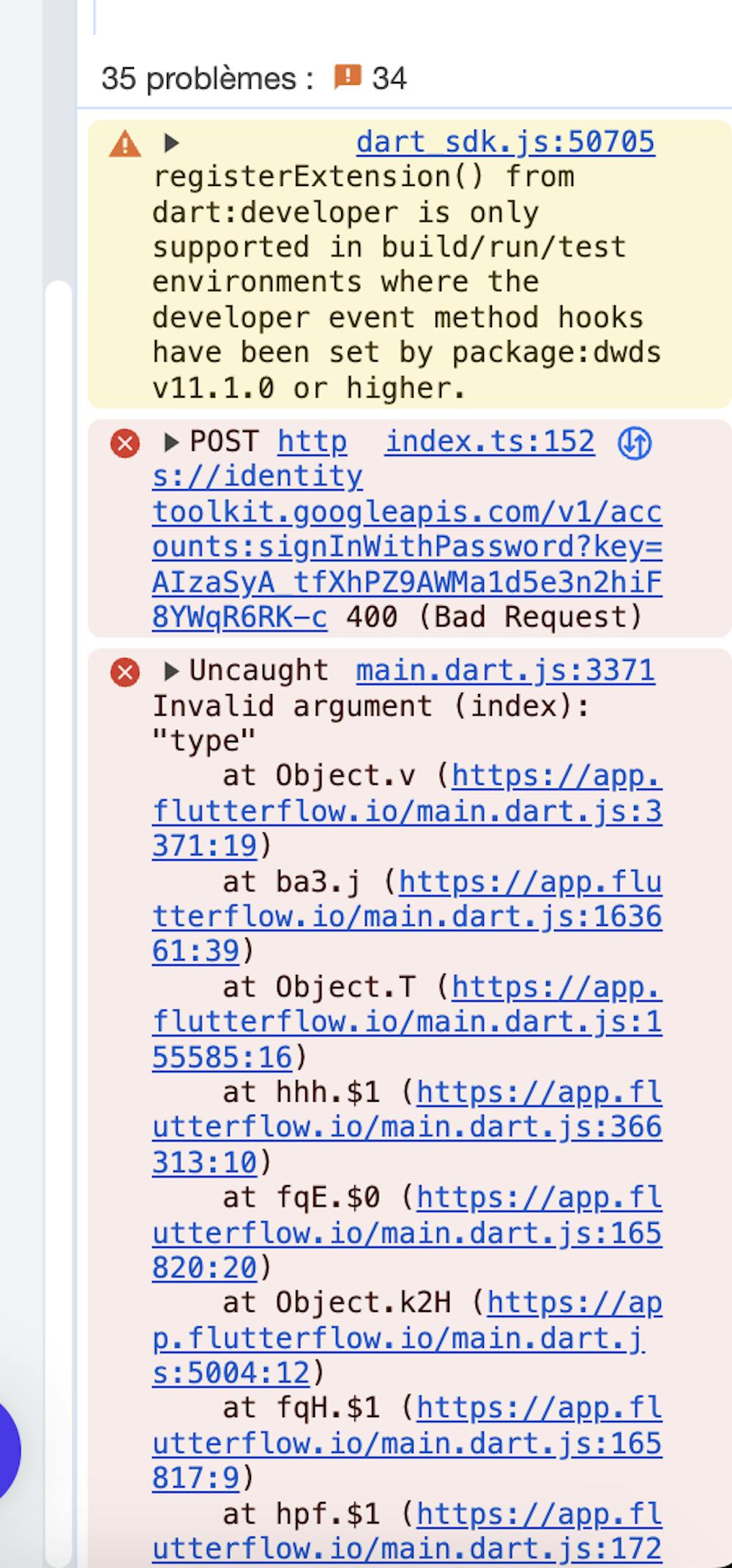Open the identitytoolkit.googleapis.com request URL

(x=407, y=529)
